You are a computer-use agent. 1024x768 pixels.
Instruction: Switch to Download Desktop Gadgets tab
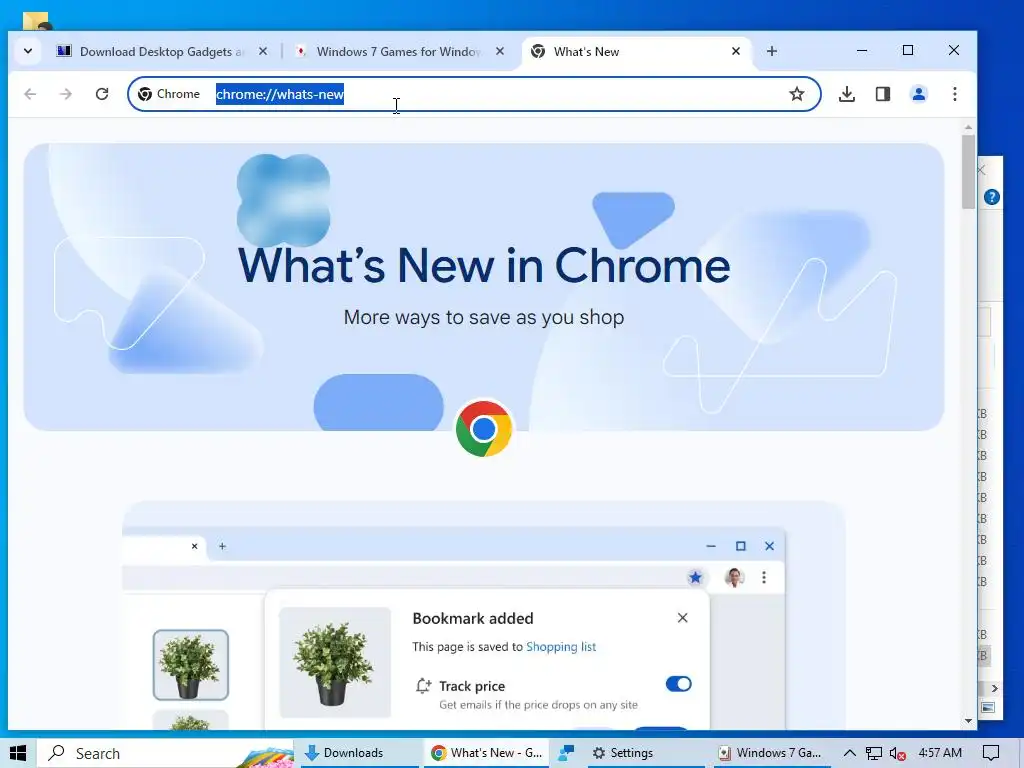coord(163,52)
